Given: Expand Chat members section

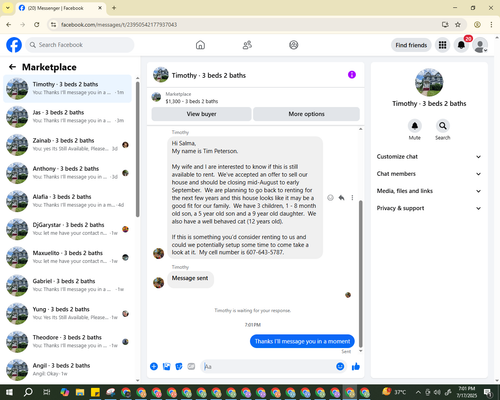Looking at the screenshot, I should point(429,174).
